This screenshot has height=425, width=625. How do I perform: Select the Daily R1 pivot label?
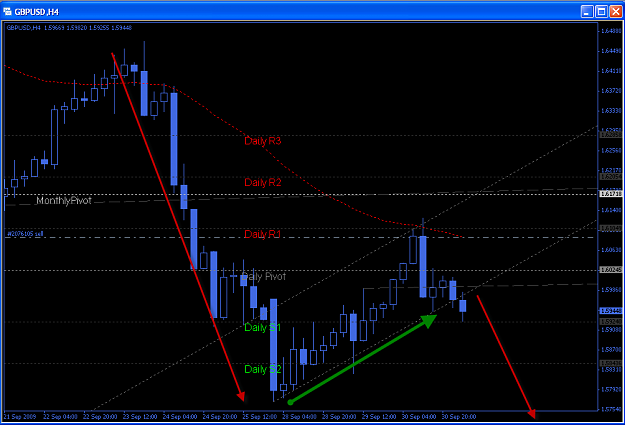click(x=262, y=234)
